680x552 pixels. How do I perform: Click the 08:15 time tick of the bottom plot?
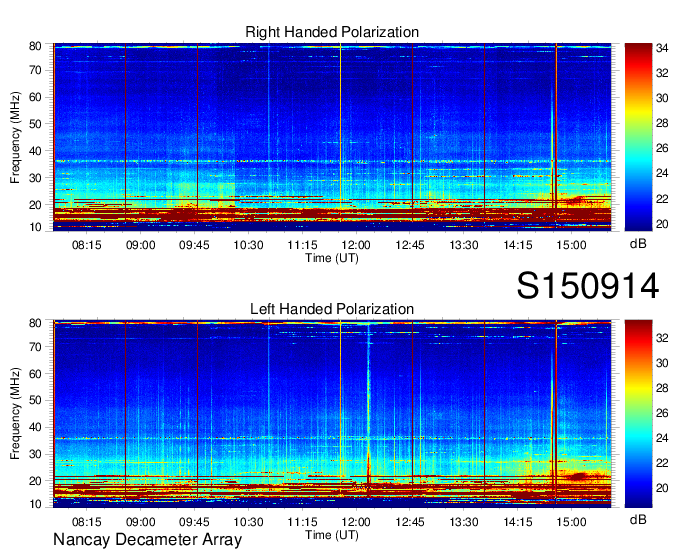click(86, 522)
